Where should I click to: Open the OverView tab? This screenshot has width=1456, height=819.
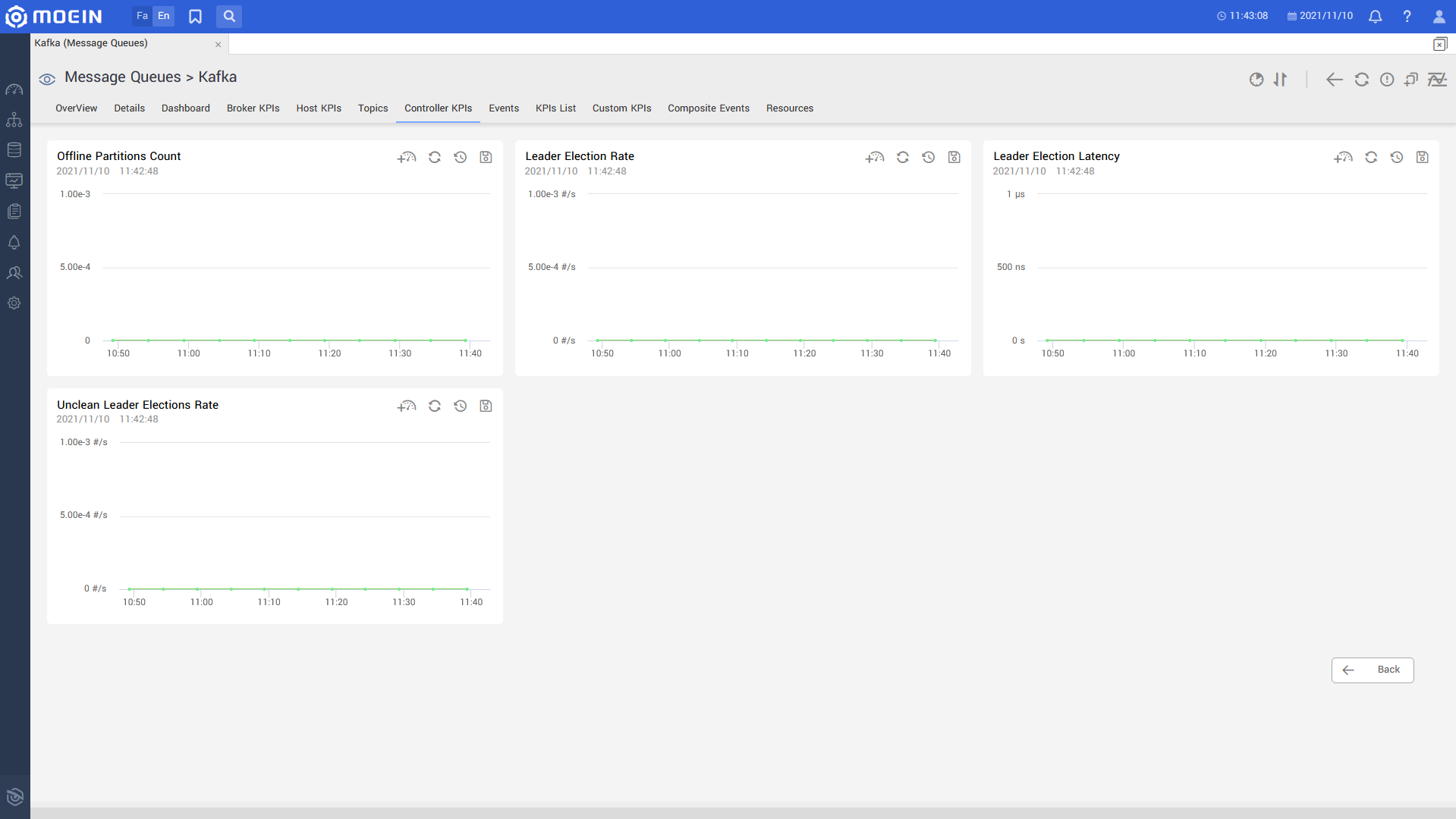(x=76, y=108)
